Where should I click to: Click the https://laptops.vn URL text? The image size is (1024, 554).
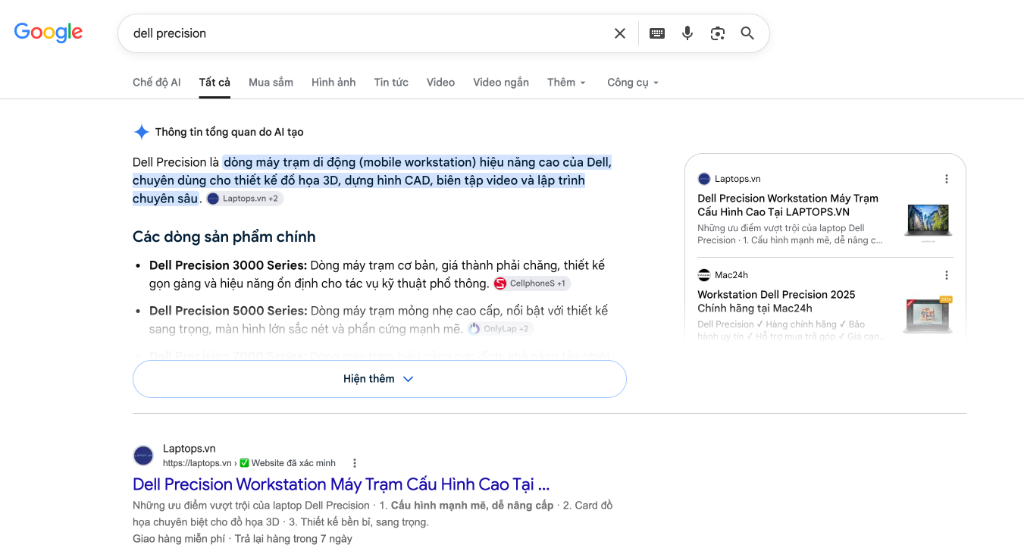pyautogui.click(x=197, y=463)
